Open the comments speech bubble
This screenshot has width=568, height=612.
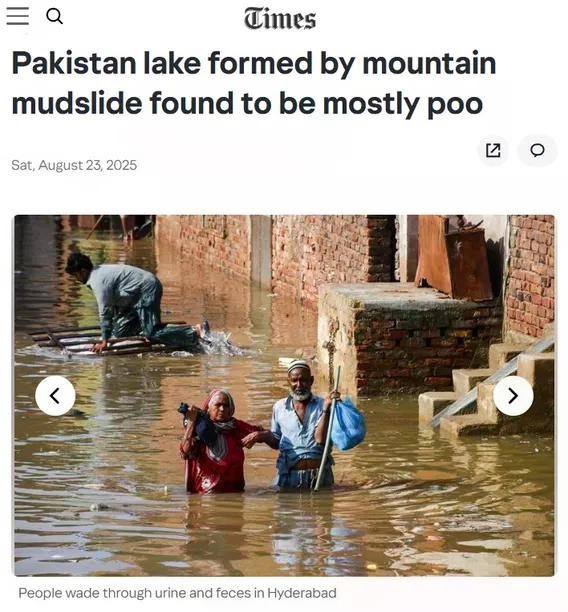537,150
